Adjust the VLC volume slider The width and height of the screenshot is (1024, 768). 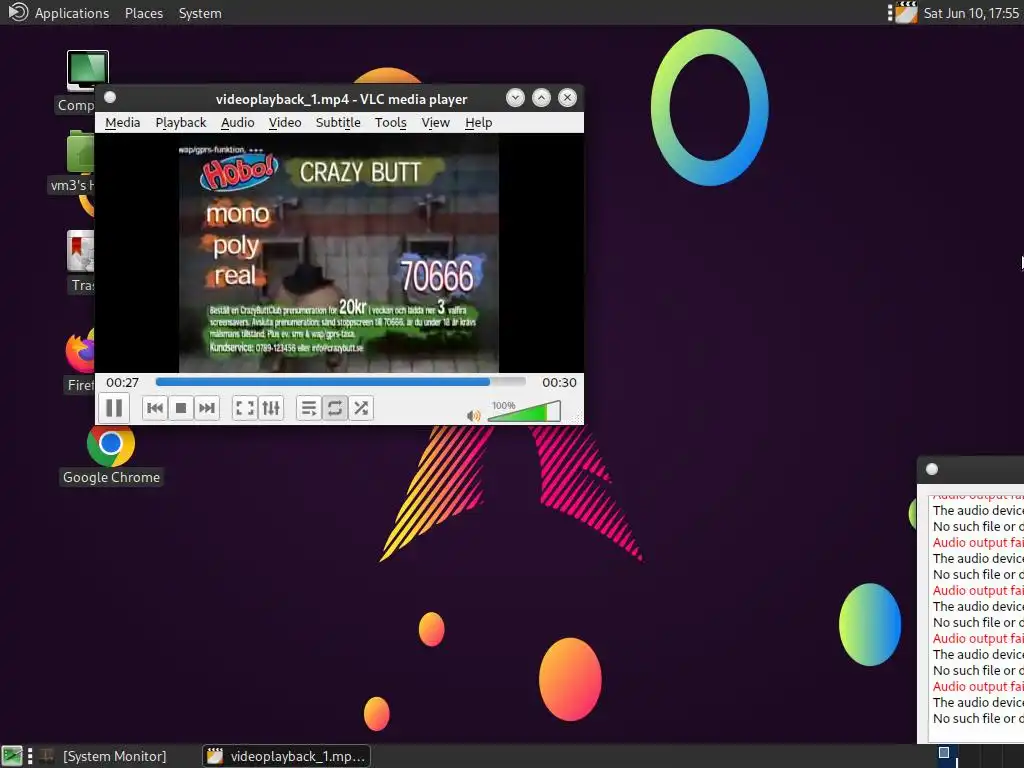[524, 412]
